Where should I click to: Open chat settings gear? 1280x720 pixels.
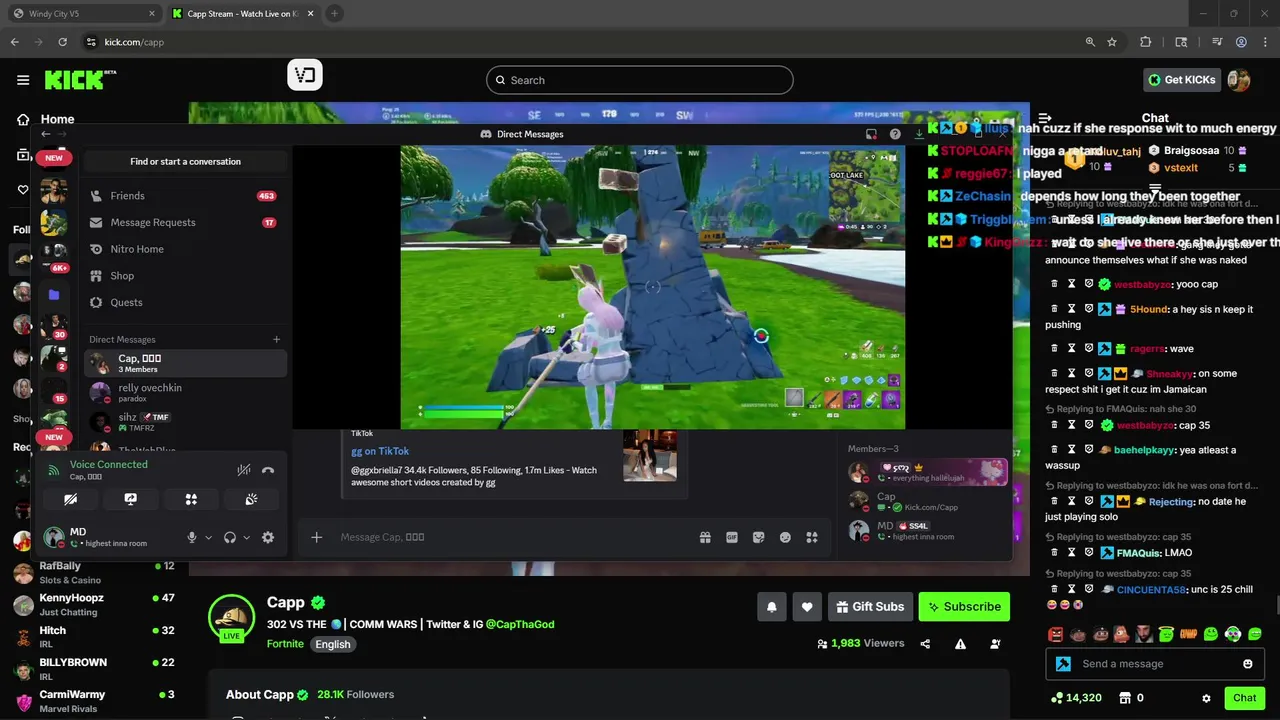pyautogui.click(x=1206, y=698)
